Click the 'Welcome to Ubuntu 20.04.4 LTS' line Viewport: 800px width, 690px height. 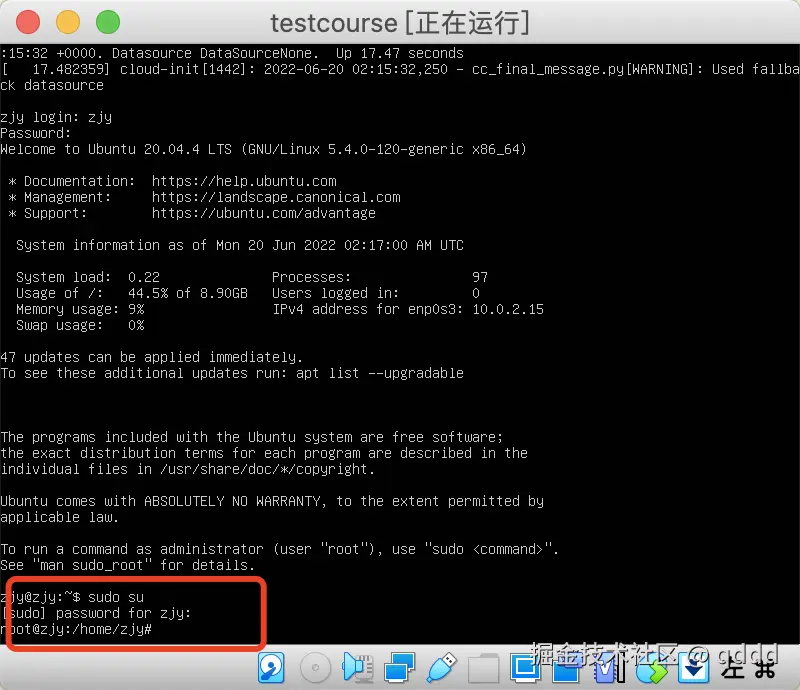(263, 149)
